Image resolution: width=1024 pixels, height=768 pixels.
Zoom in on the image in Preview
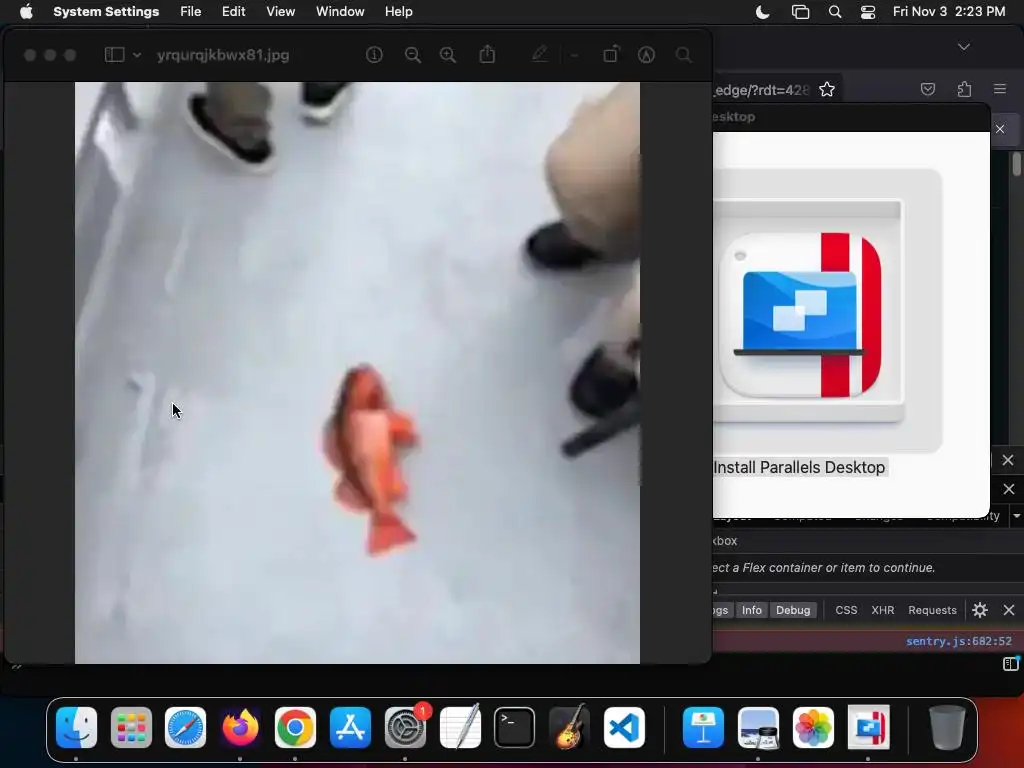tap(448, 55)
